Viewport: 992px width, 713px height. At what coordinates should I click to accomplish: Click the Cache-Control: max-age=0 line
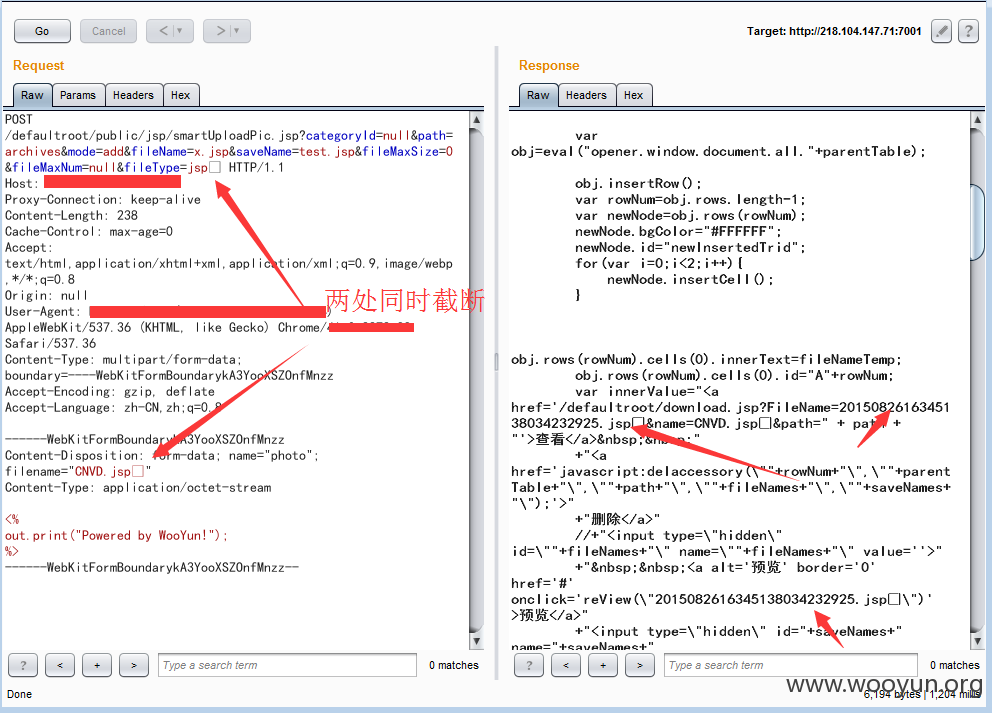click(x=89, y=232)
